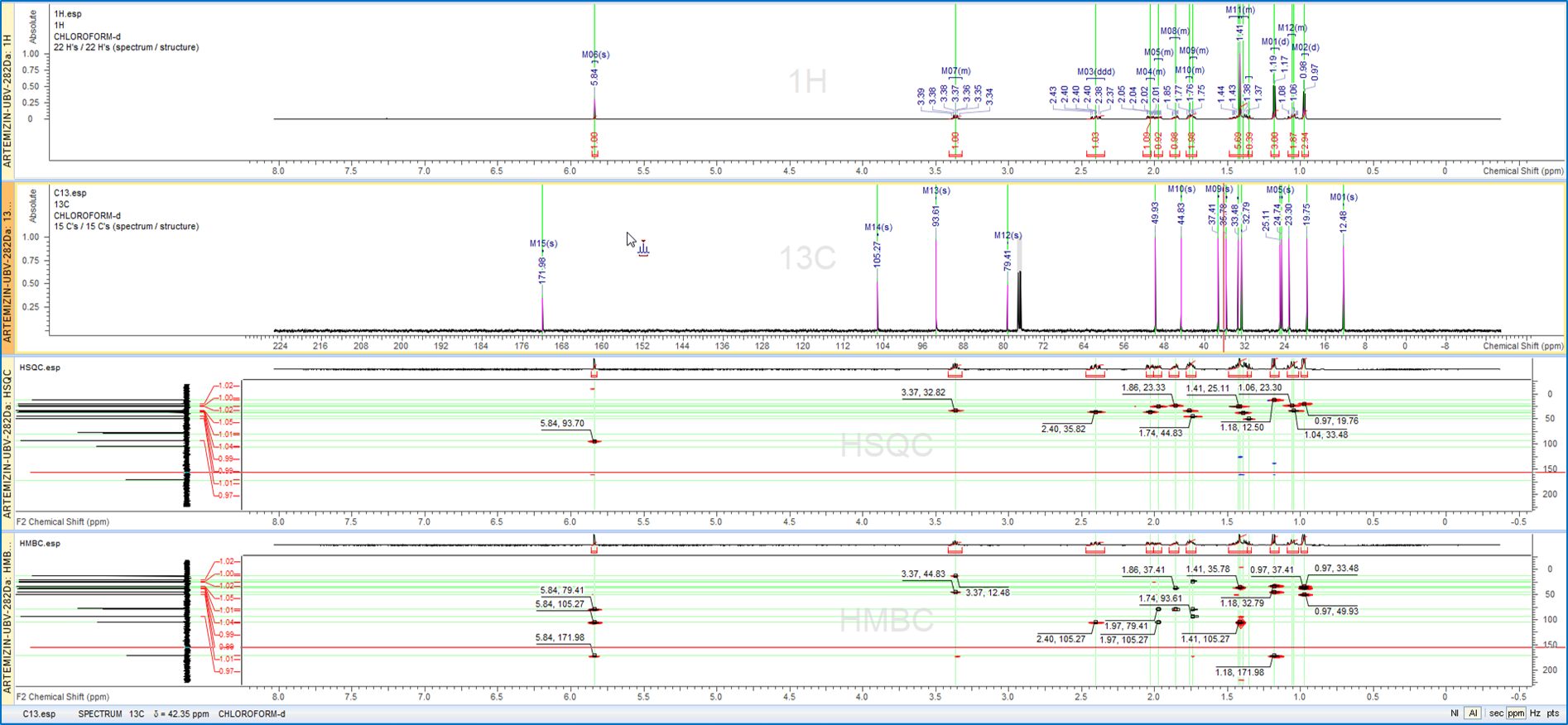The width and height of the screenshot is (1568, 725).
Task: Click the M10(s) label in 13C spectrum
Action: point(1181,190)
